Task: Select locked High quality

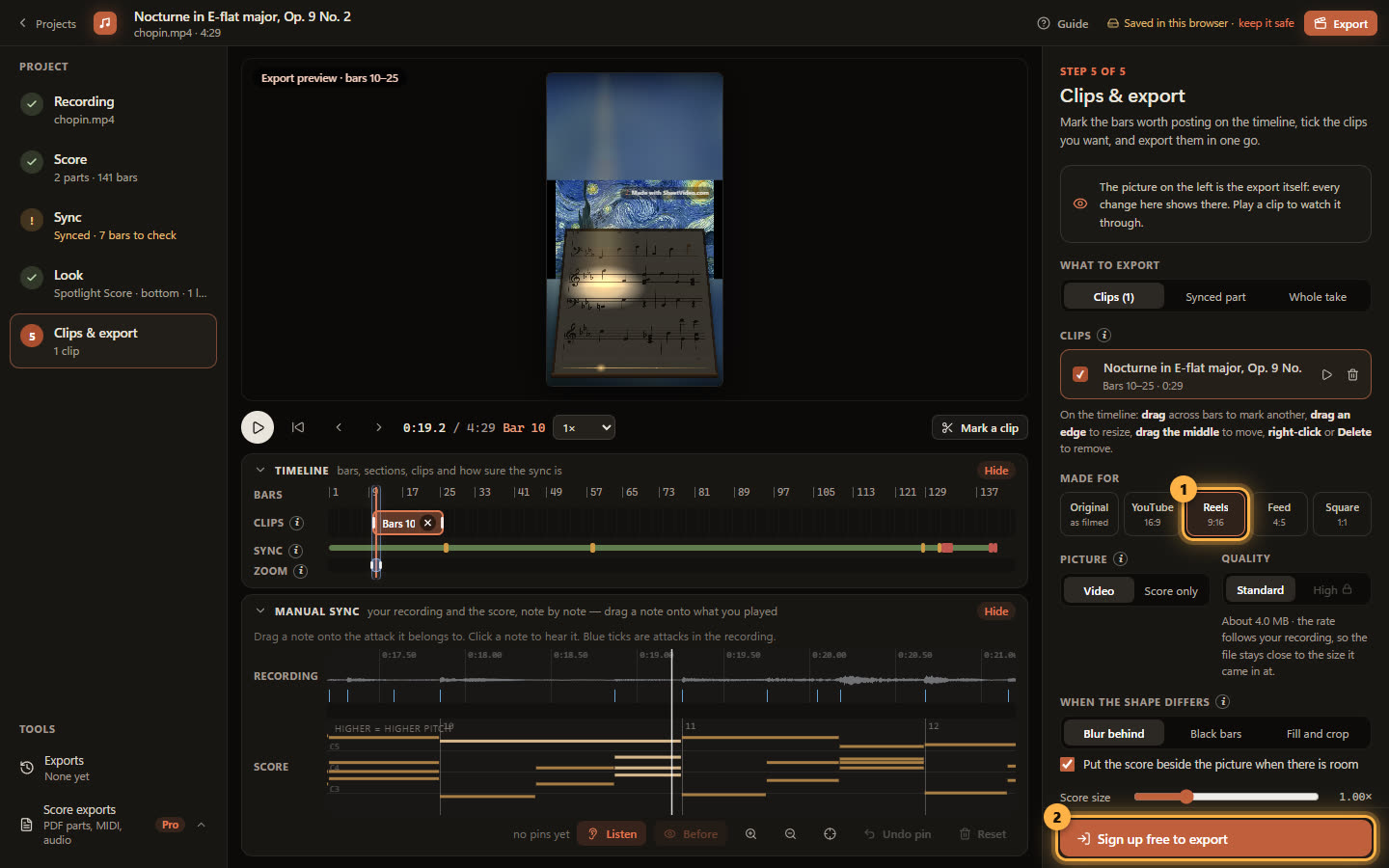Action: pyautogui.click(x=1332, y=590)
